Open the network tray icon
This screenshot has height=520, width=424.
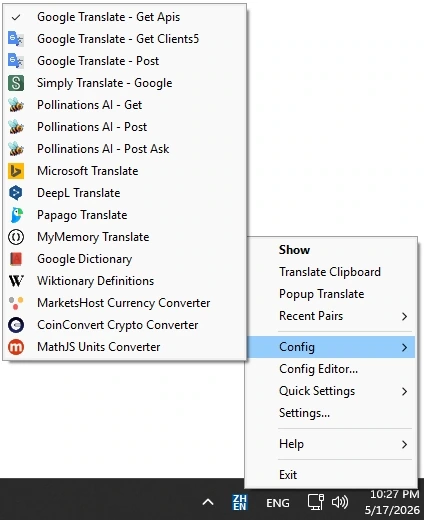click(315, 502)
